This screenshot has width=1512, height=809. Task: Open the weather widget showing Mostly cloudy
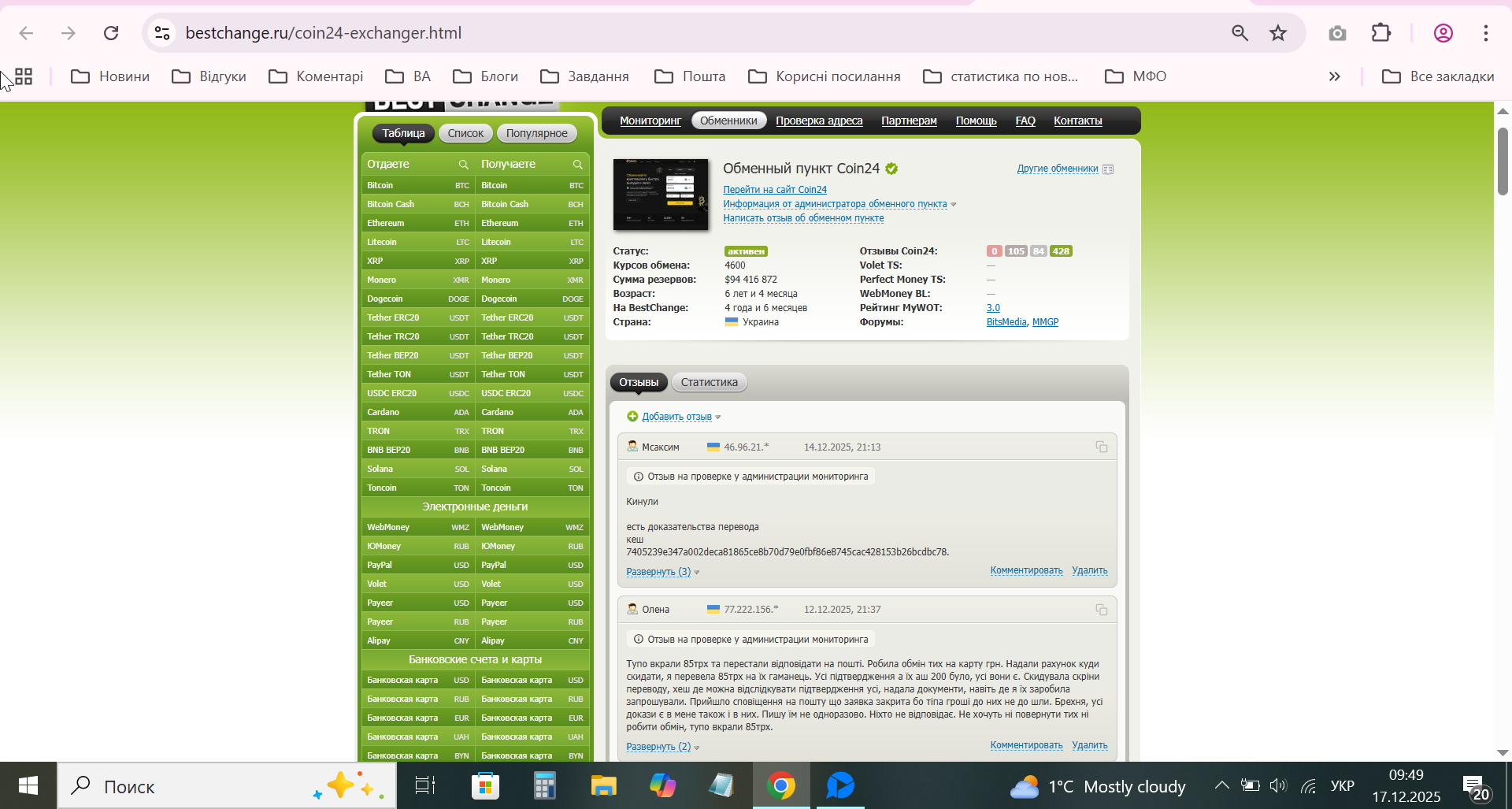pos(1098,786)
